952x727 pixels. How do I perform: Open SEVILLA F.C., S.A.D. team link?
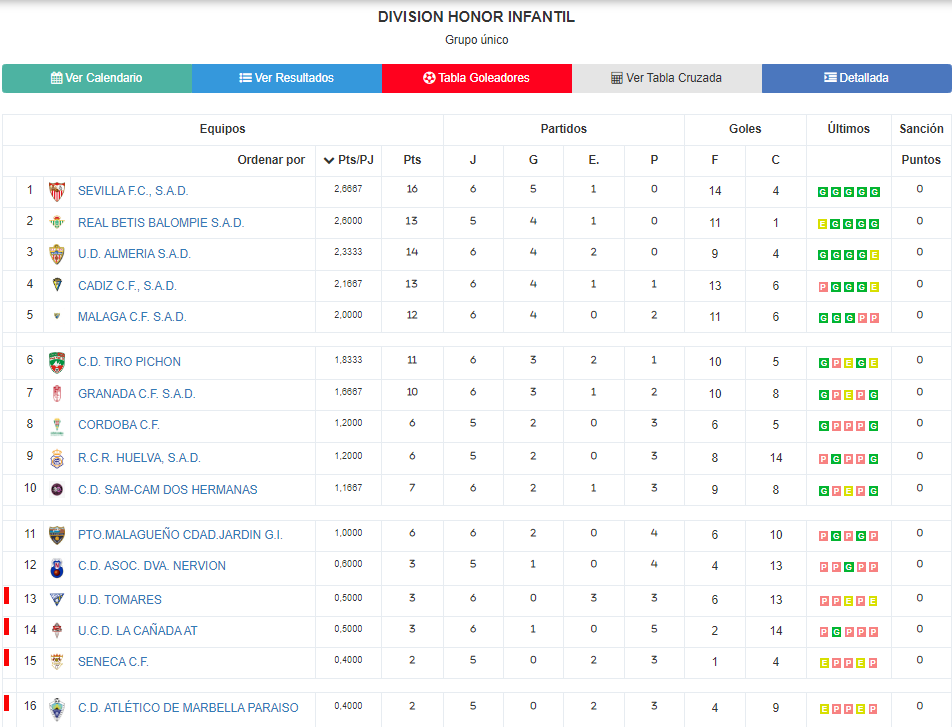click(133, 191)
